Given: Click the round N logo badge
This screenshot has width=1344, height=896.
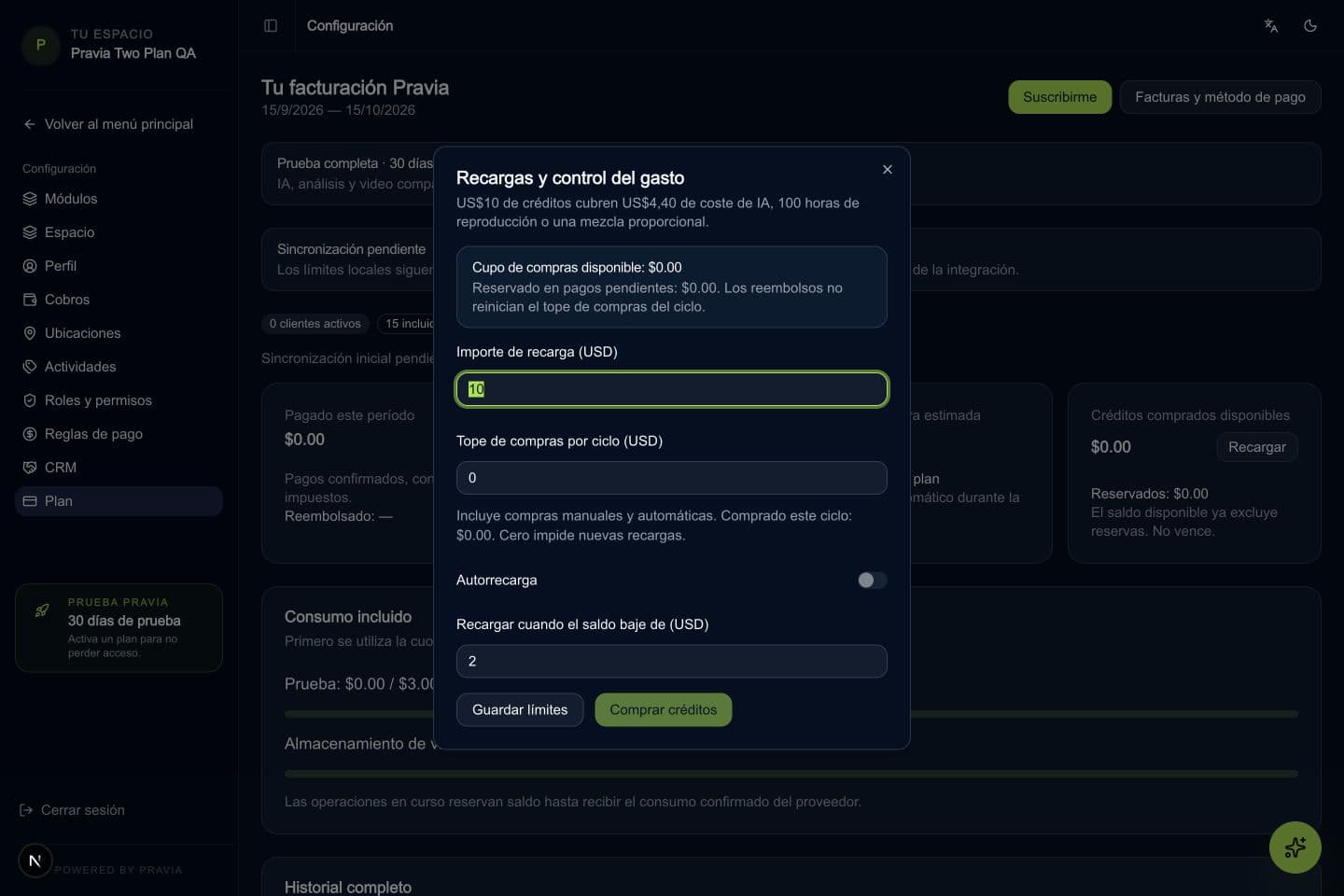Looking at the screenshot, I should click(x=35, y=861).
